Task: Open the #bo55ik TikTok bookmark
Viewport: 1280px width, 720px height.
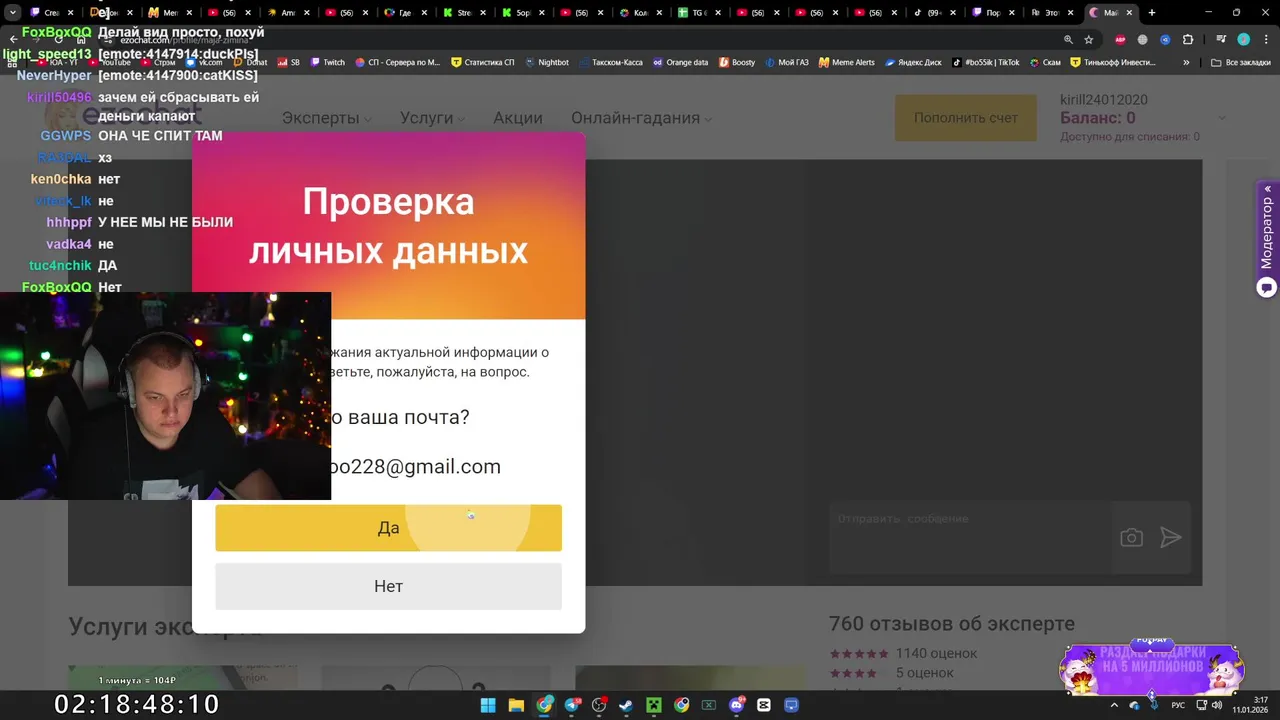Action: 986,62
